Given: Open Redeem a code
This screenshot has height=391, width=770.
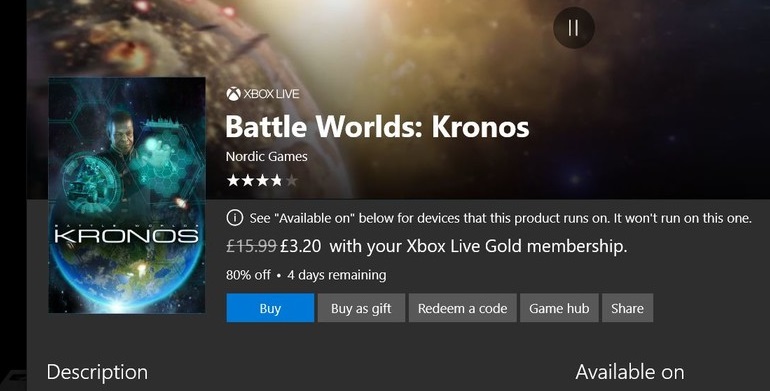Looking at the screenshot, I should point(462,308).
